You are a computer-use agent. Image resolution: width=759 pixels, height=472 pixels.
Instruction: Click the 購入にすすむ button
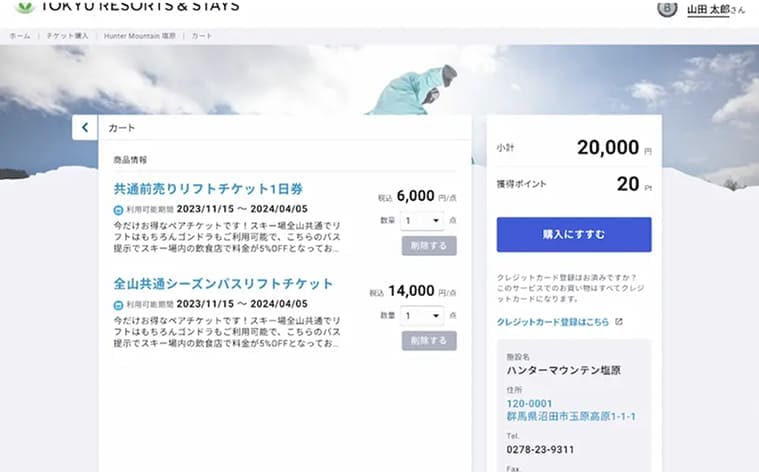tap(574, 234)
